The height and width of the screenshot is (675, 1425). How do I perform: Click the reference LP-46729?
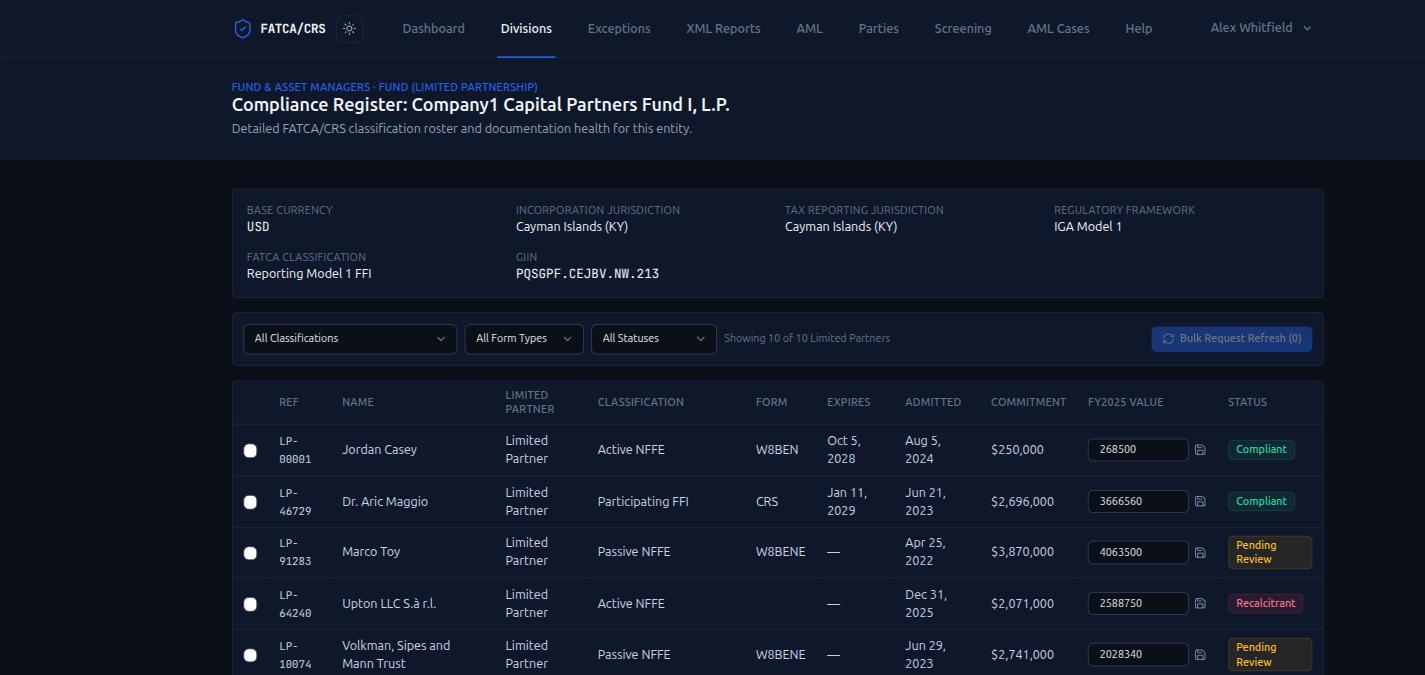point(295,502)
